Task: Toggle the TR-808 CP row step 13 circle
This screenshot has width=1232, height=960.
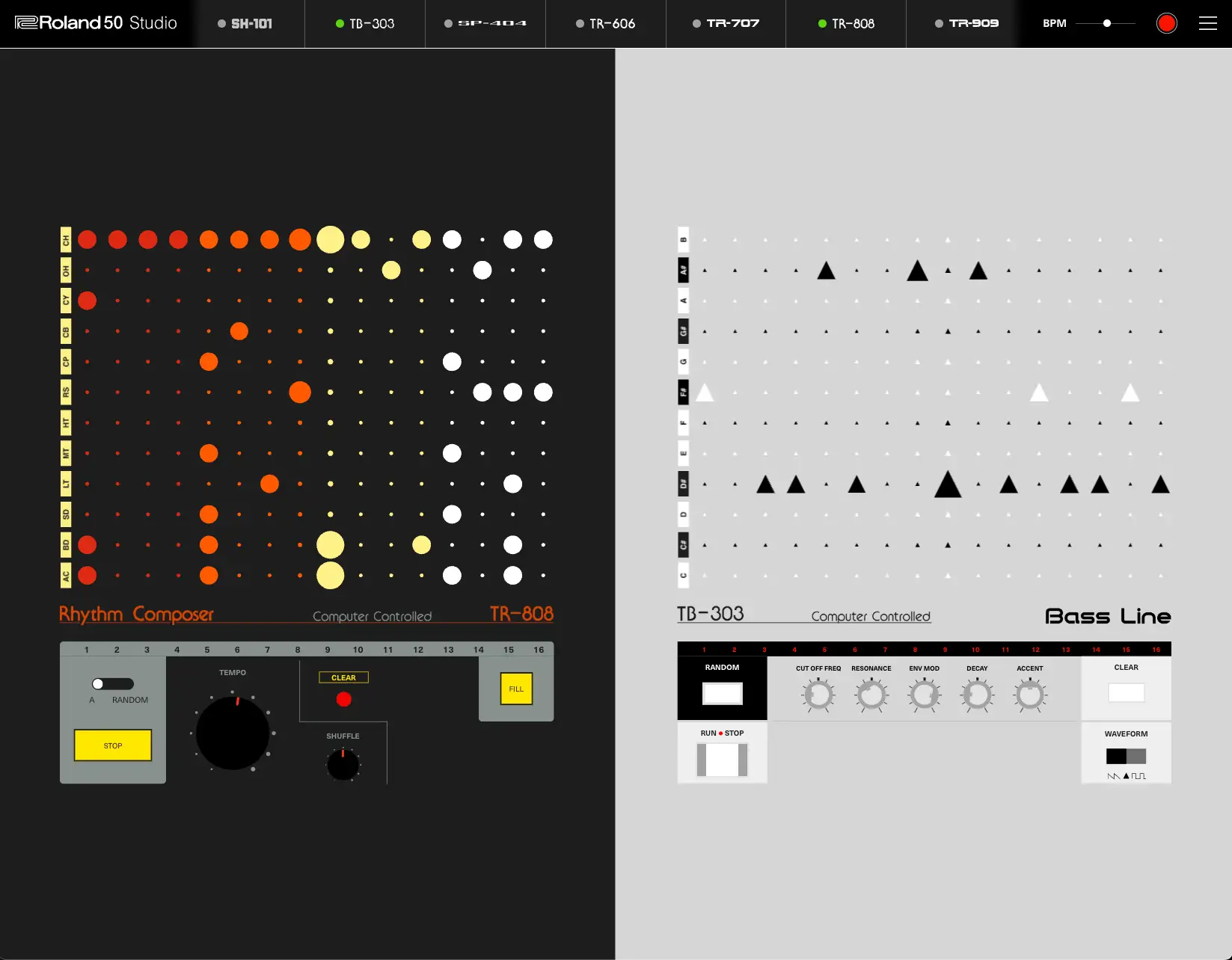Action: pos(452,362)
